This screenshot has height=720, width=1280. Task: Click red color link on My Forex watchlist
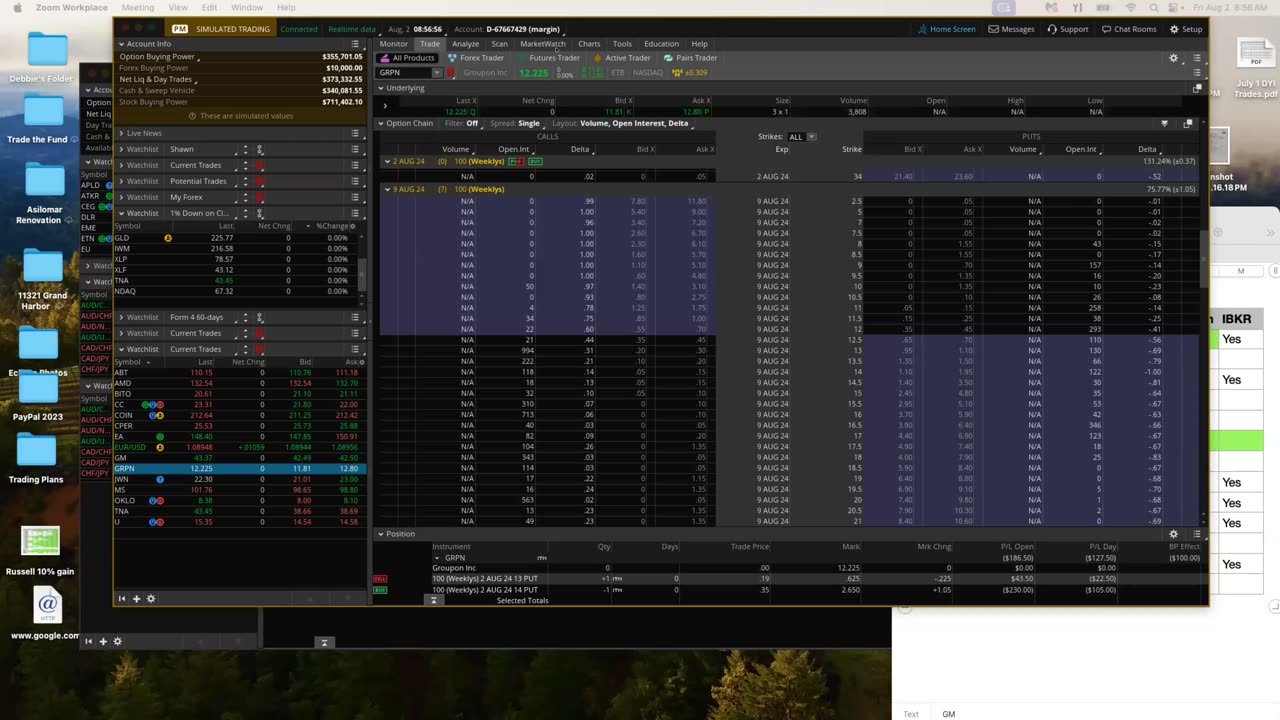point(260,197)
